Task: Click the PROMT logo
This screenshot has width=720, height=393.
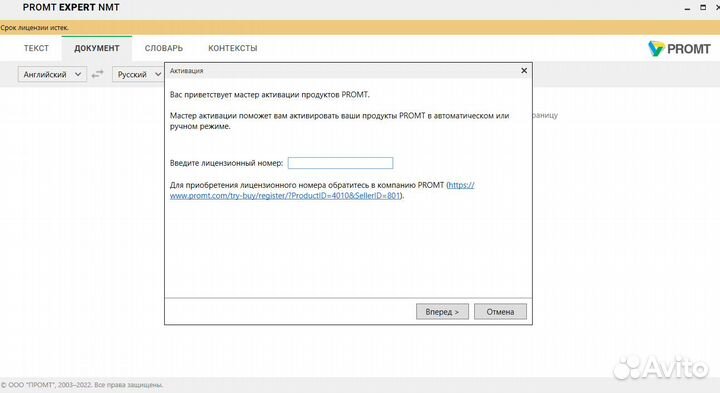Action: [679, 49]
